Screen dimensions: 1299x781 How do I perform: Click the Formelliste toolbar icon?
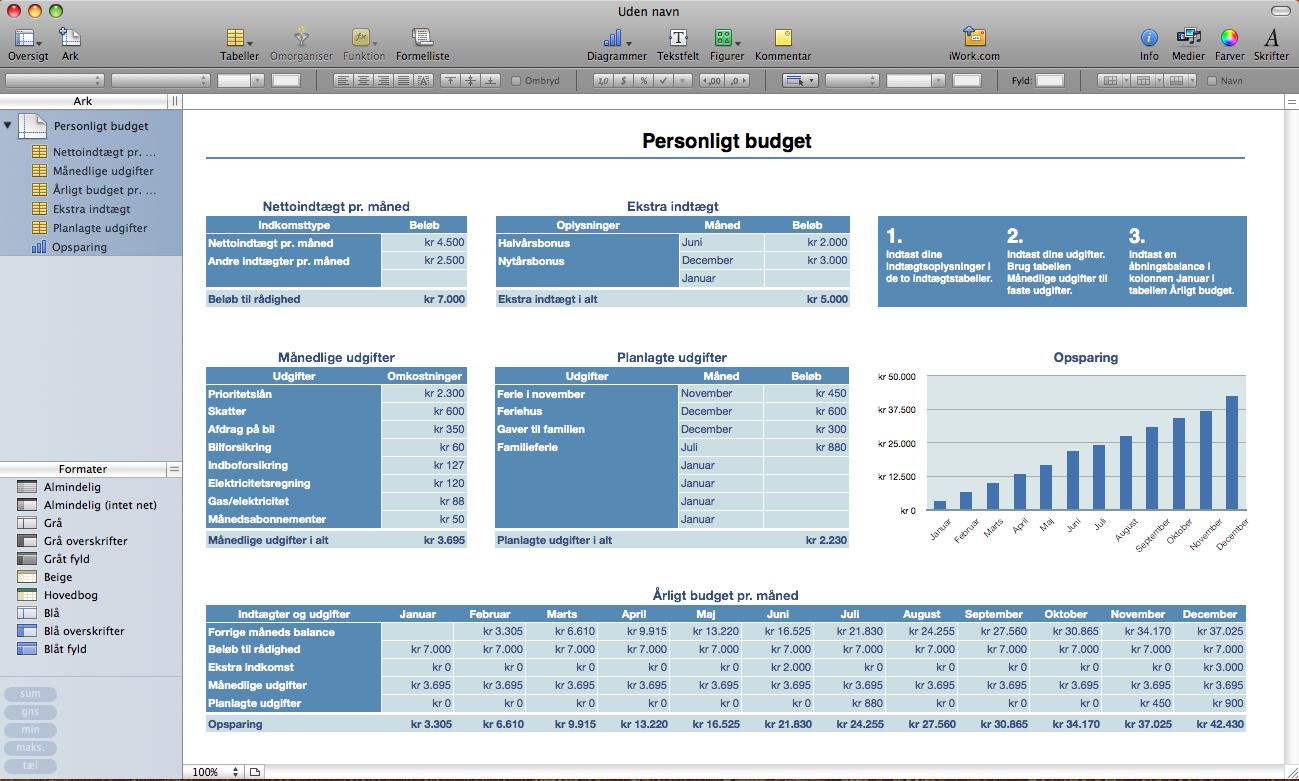pyautogui.click(x=422, y=40)
